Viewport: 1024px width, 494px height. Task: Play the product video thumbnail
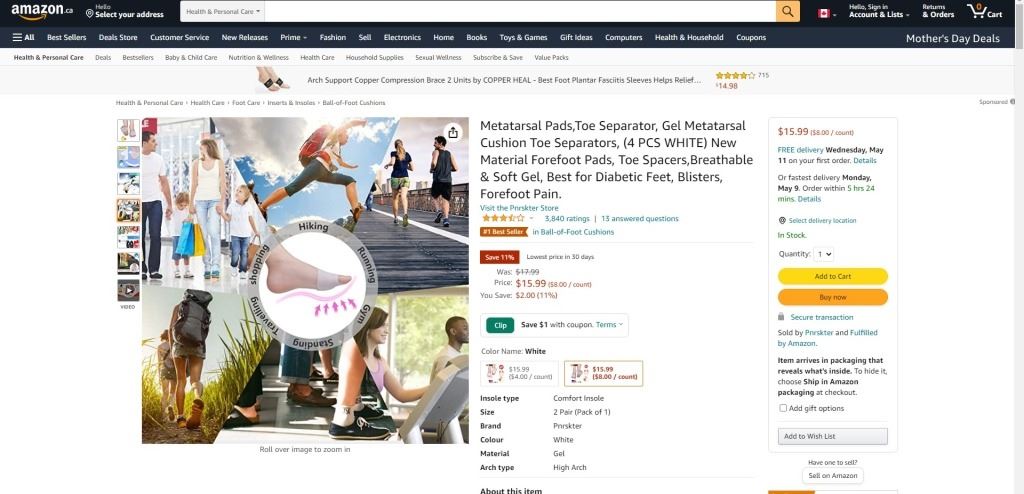[x=128, y=290]
